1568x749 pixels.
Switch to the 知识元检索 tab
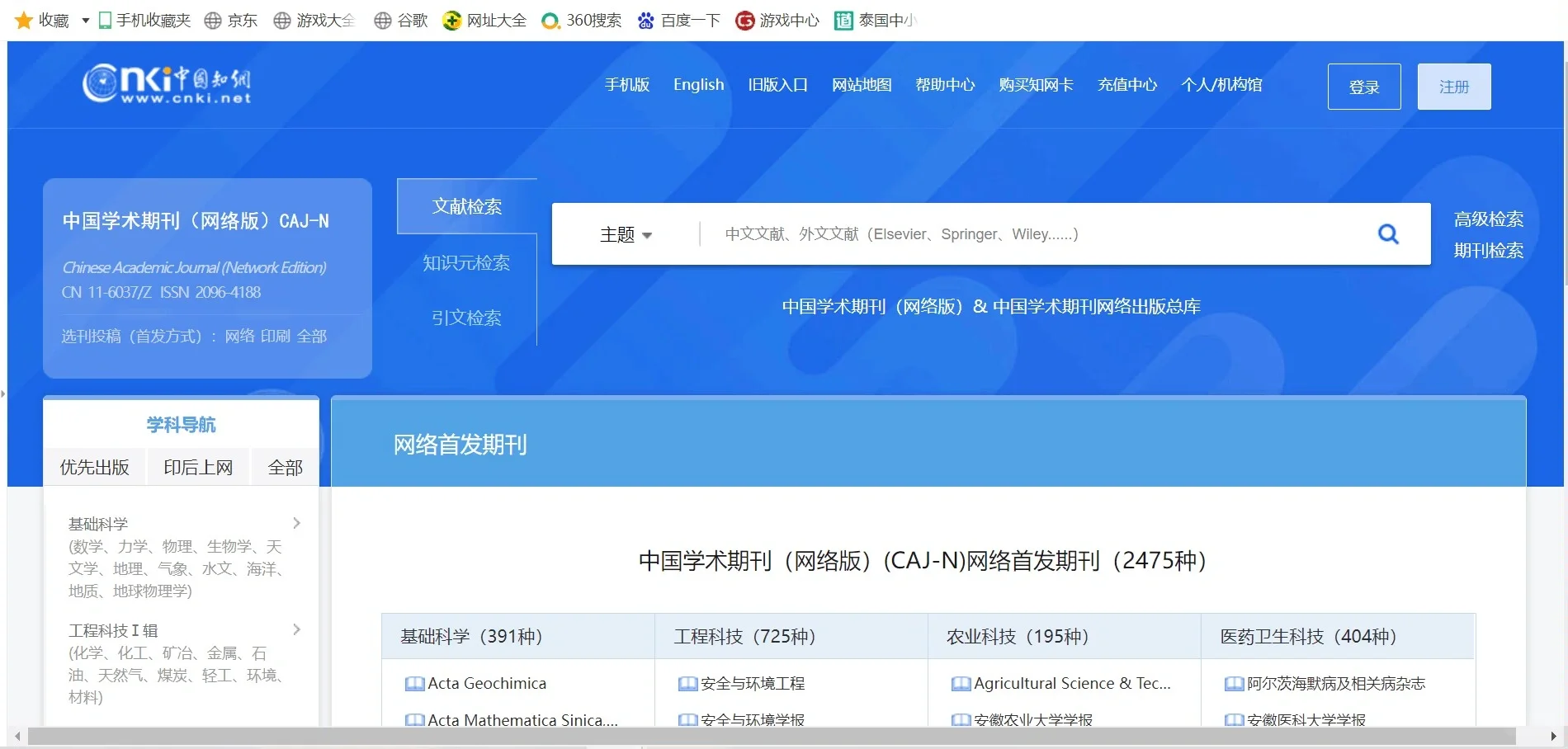coord(466,262)
